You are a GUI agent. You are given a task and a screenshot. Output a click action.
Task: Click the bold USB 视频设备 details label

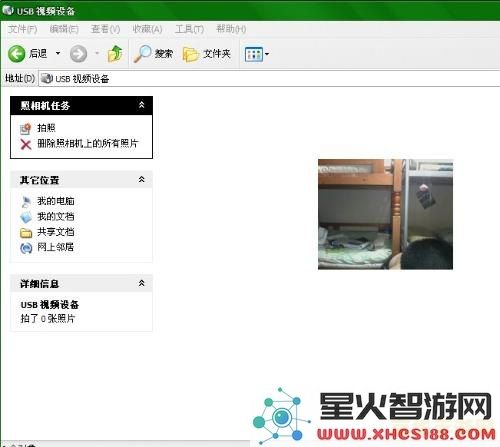point(50,305)
